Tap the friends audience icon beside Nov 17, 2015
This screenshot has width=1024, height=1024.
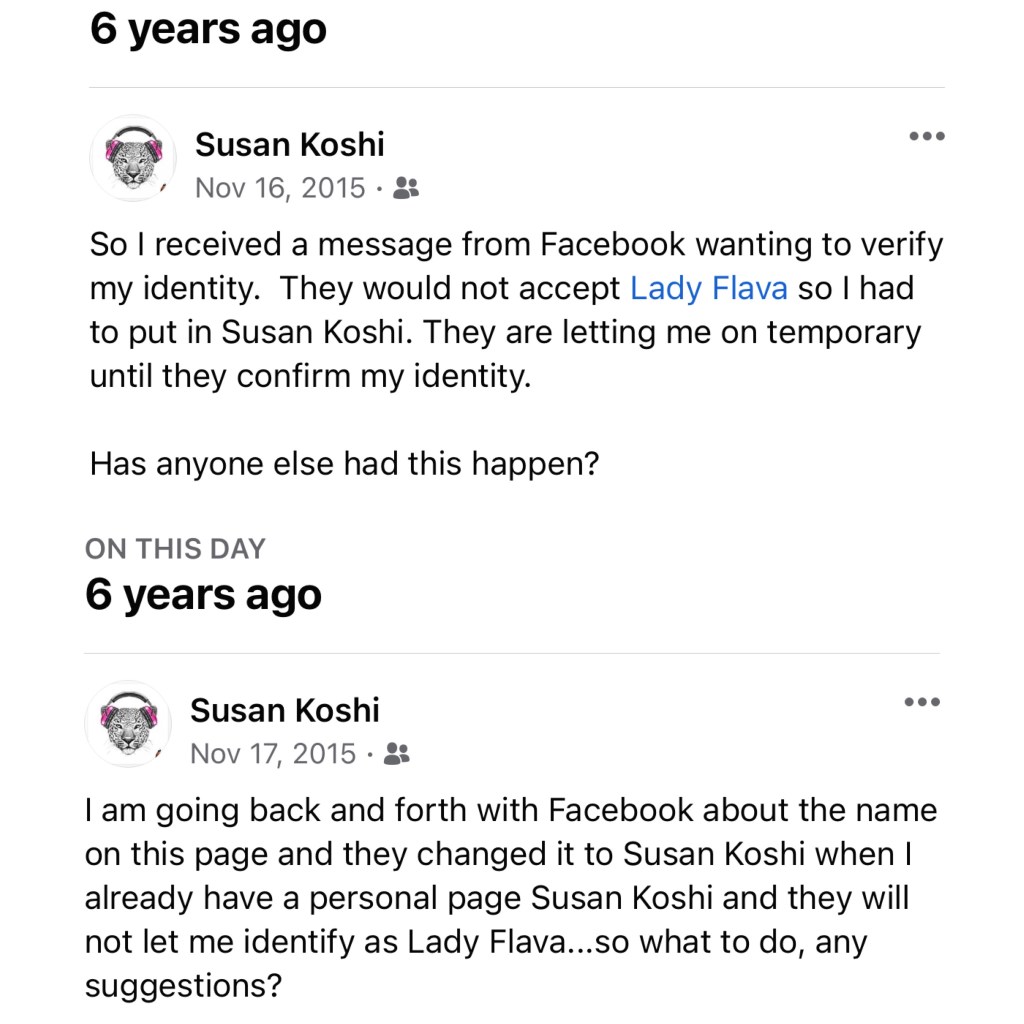tap(397, 754)
